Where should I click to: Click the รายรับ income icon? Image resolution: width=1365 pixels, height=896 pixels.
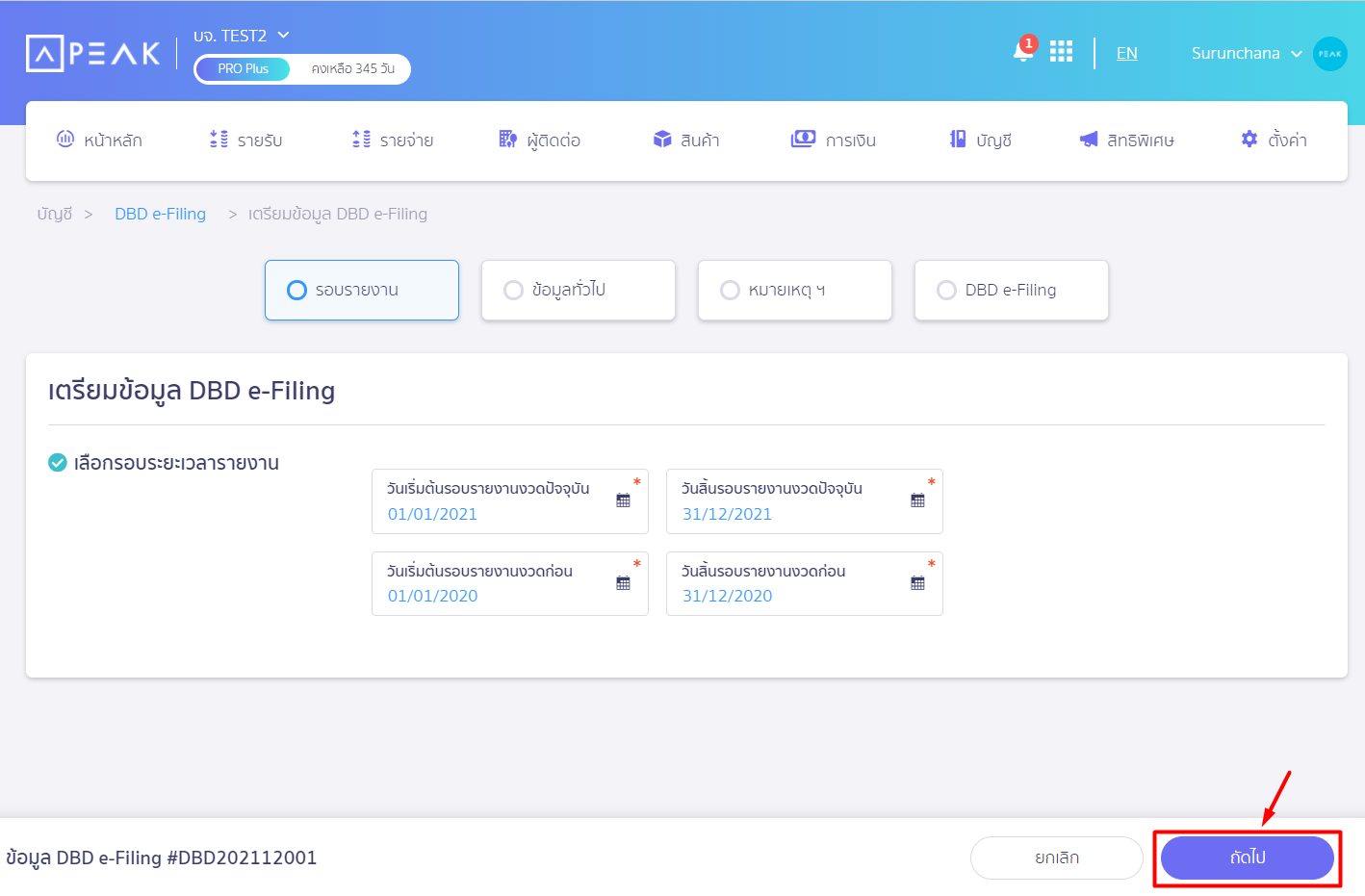[219, 139]
